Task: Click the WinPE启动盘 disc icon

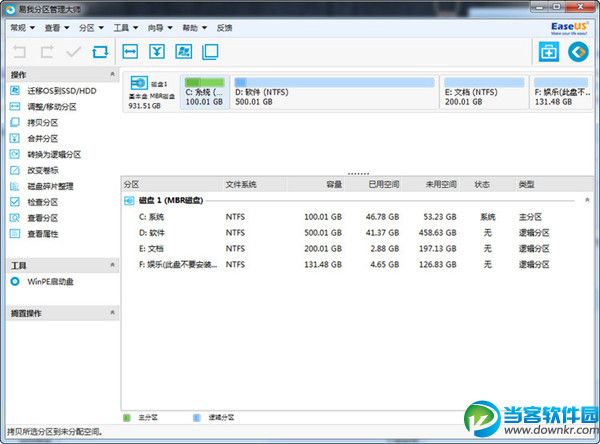Action: click(x=15, y=282)
